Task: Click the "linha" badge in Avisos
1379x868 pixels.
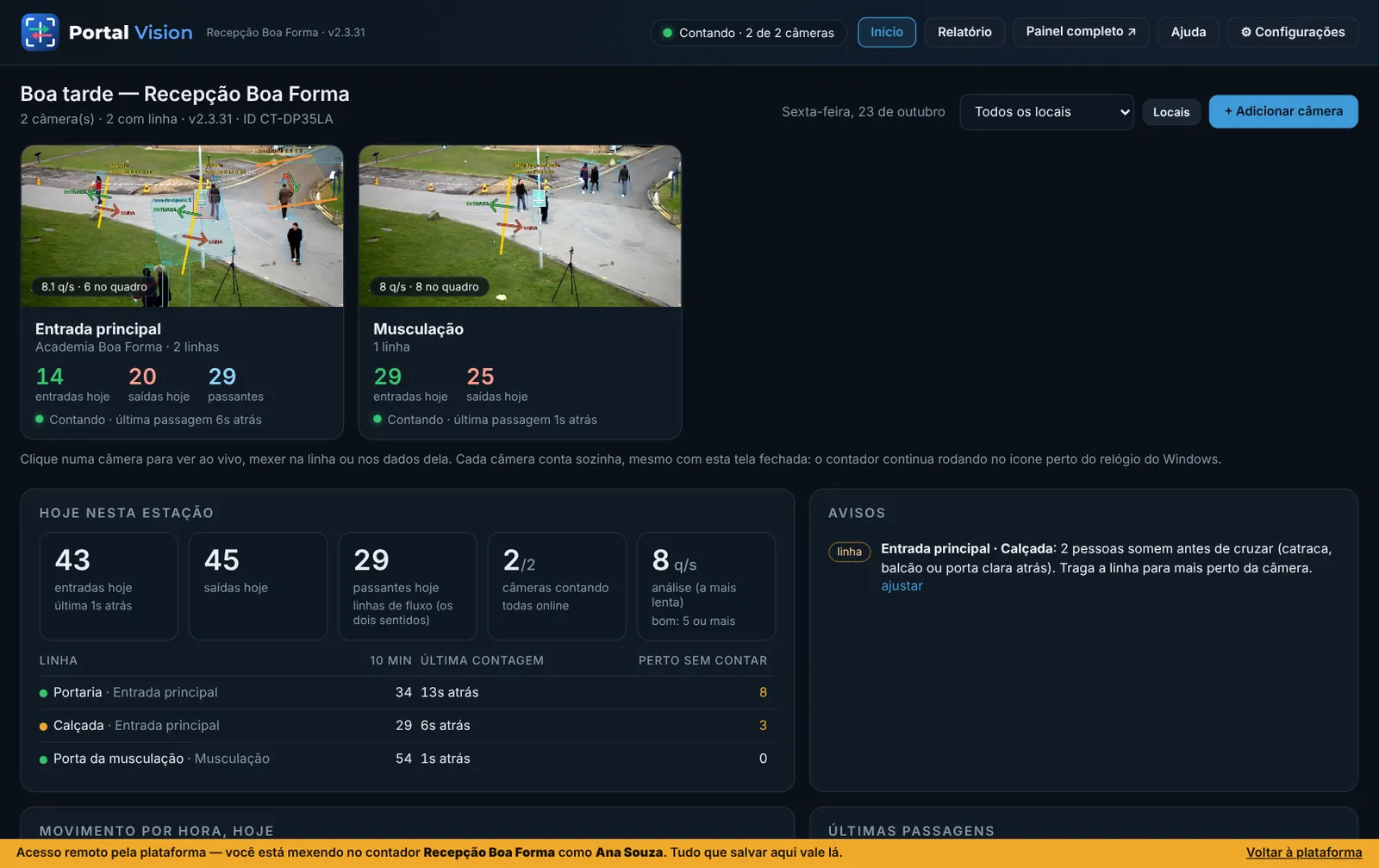Action: click(849, 552)
